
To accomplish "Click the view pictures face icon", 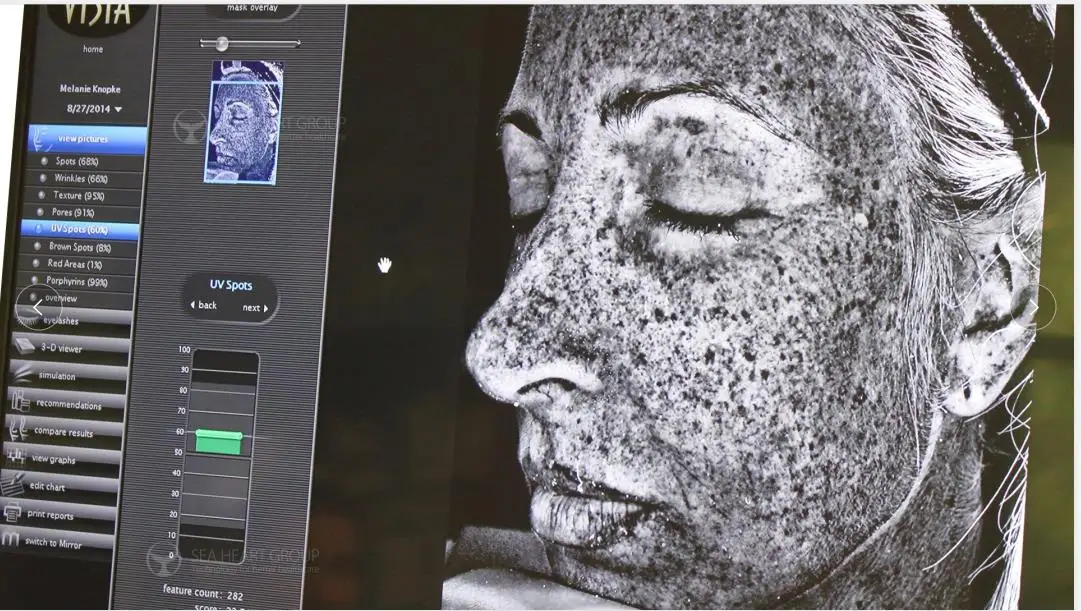I will [42, 139].
